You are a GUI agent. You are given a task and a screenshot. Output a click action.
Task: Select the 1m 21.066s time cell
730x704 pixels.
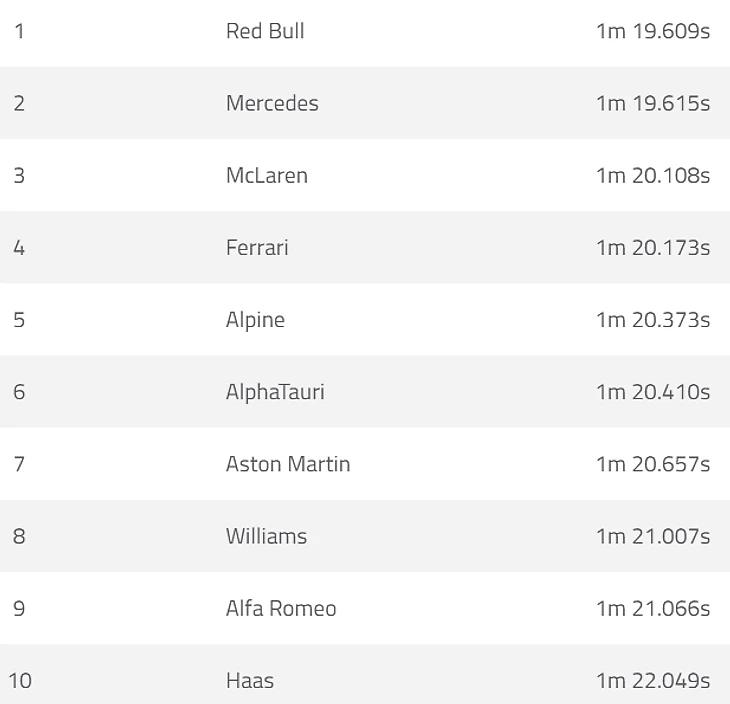point(653,608)
